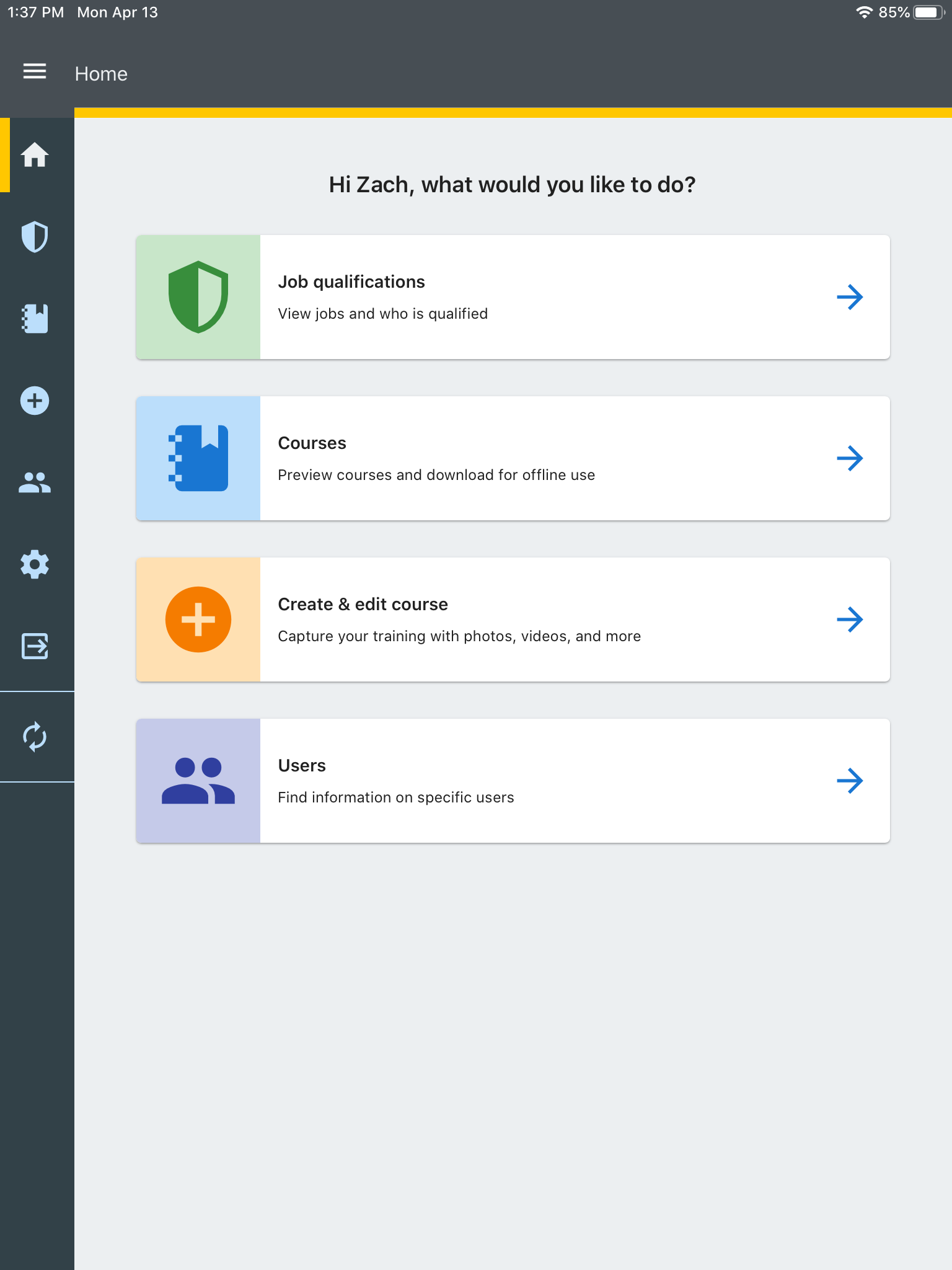Screen dimensions: 952x1270
Task: Open Users people icon in sidebar
Action: coord(35,482)
